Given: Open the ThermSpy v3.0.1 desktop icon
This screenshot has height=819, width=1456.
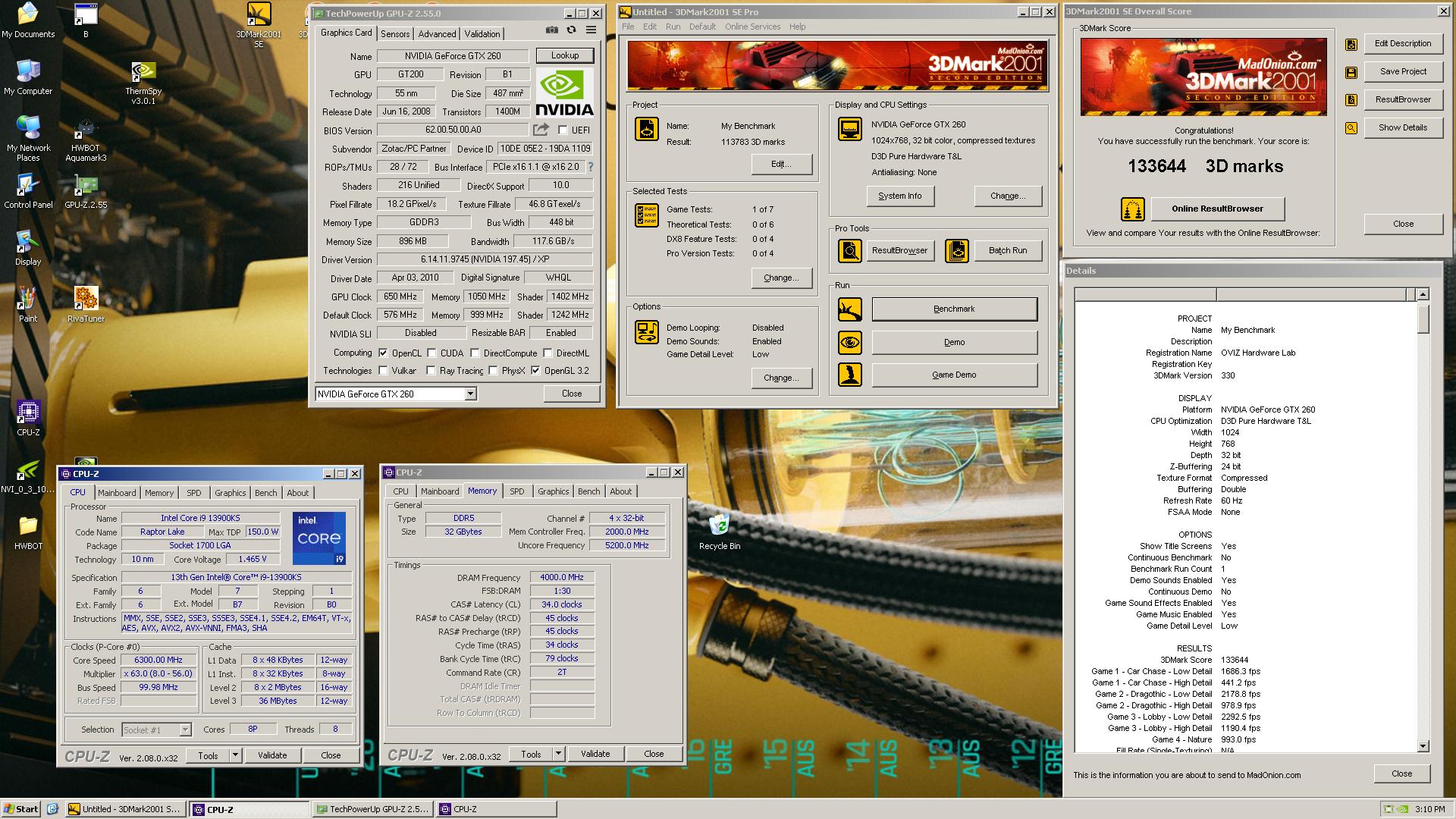Looking at the screenshot, I should pyautogui.click(x=143, y=83).
